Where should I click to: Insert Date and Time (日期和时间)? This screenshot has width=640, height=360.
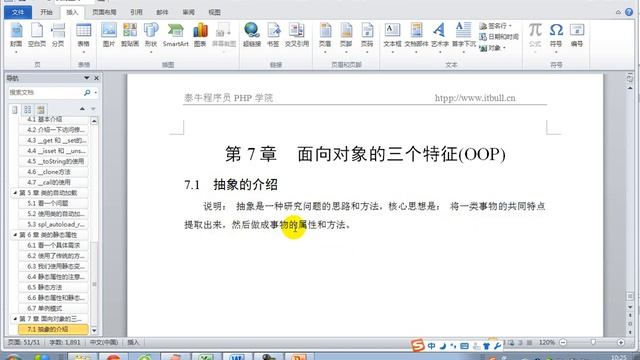click(499, 37)
